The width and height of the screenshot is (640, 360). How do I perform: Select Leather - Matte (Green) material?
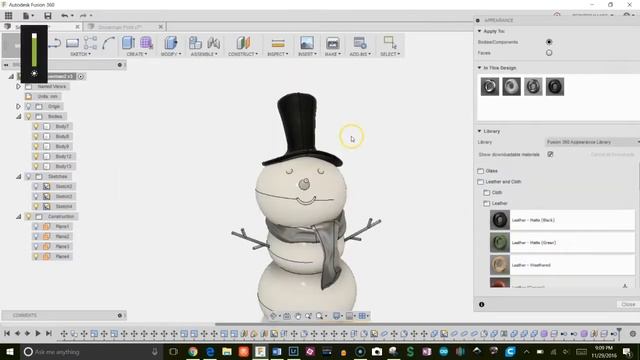562,242
